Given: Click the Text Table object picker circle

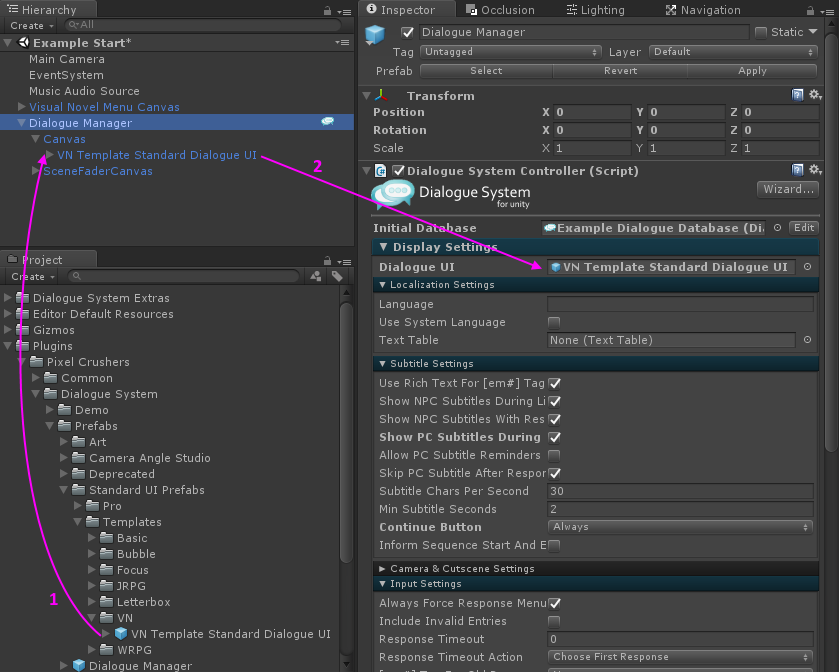Looking at the screenshot, I should click(x=807, y=340).
